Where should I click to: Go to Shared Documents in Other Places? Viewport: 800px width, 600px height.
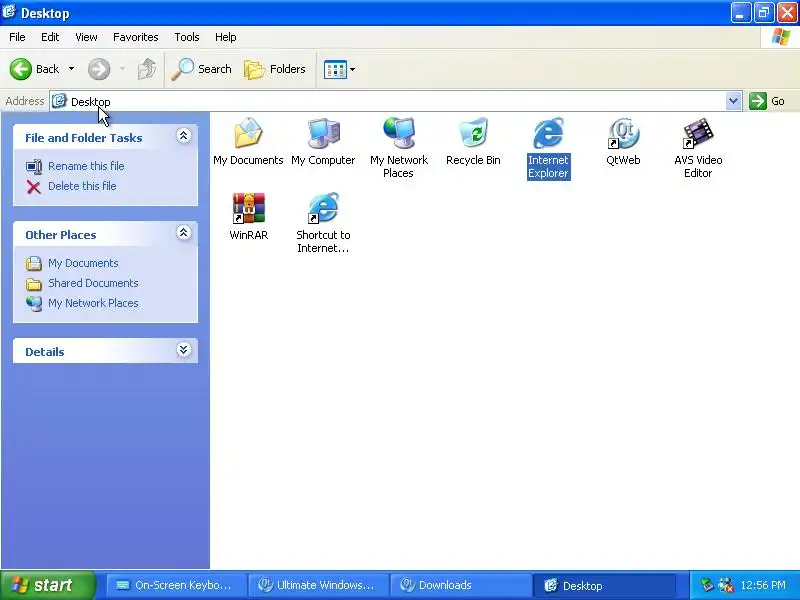coord(93,283)
